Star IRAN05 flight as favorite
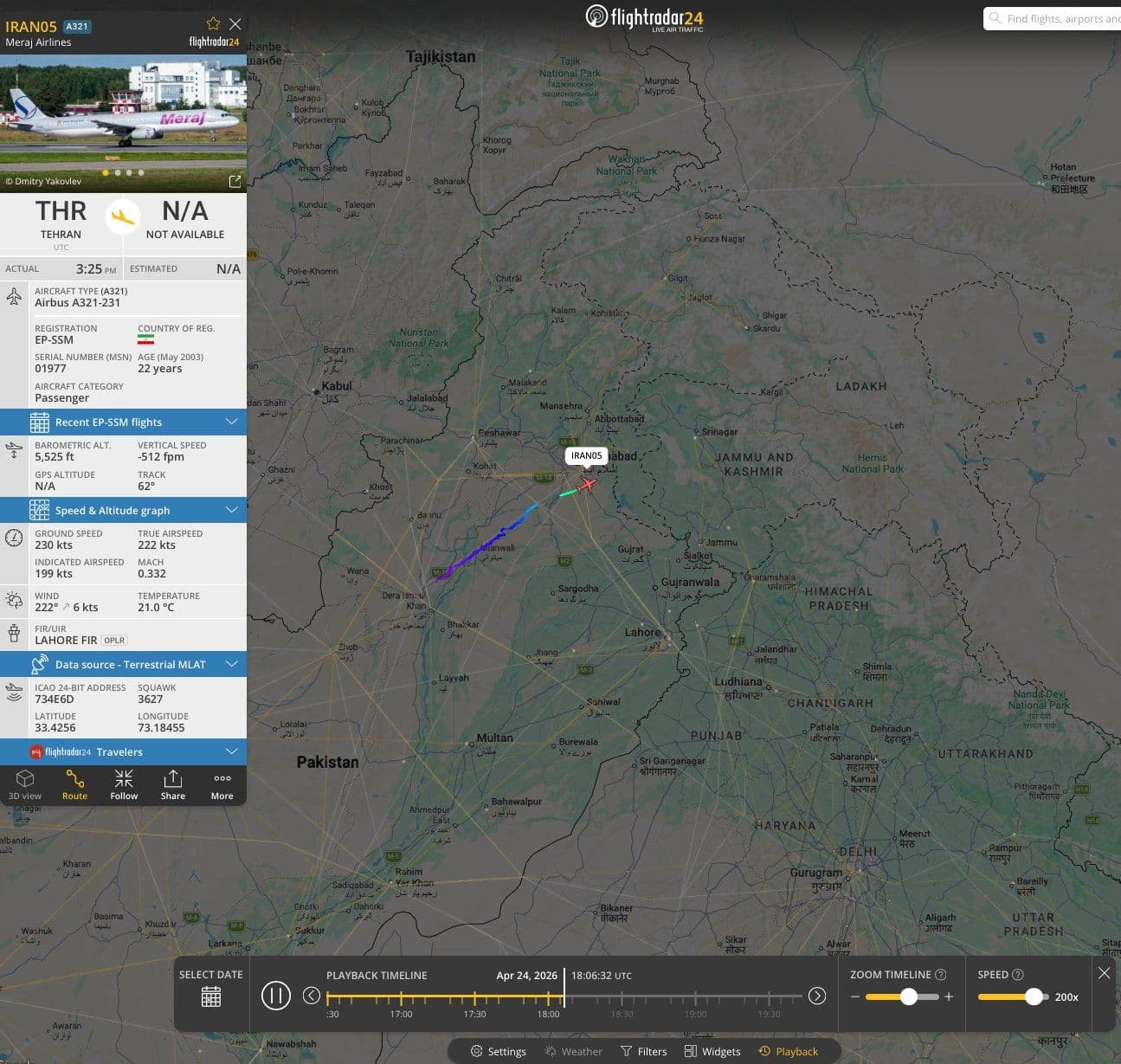Screen dimensions: 1121x1064 tap(213, 24)
